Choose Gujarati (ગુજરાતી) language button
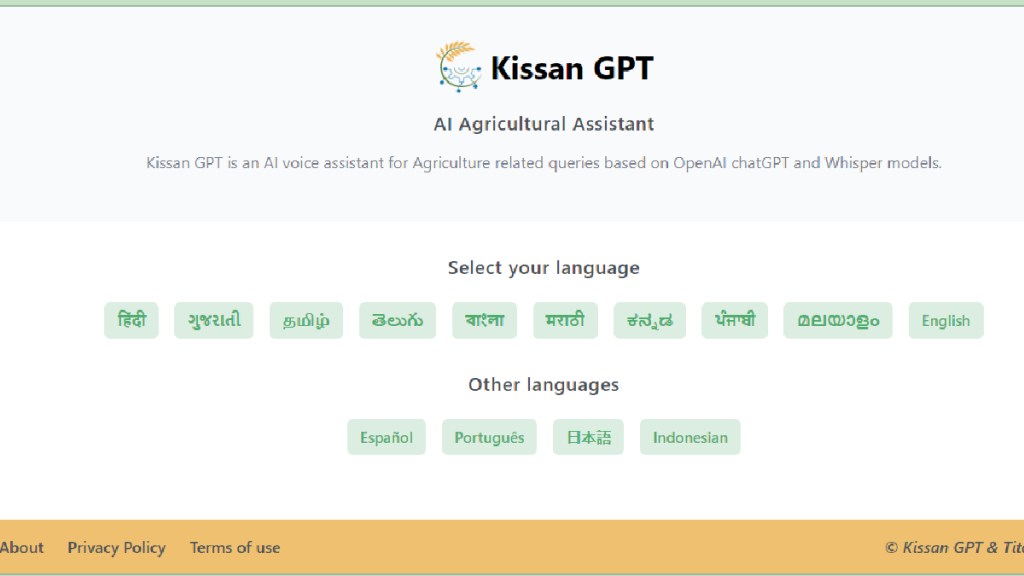The width and height of the screenshot is (1024, 576). 214,321
